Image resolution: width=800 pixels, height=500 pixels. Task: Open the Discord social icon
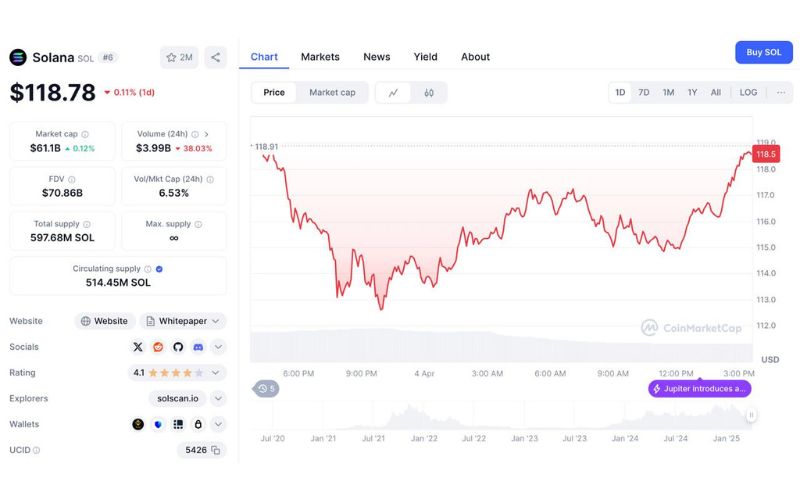point(198,347)
